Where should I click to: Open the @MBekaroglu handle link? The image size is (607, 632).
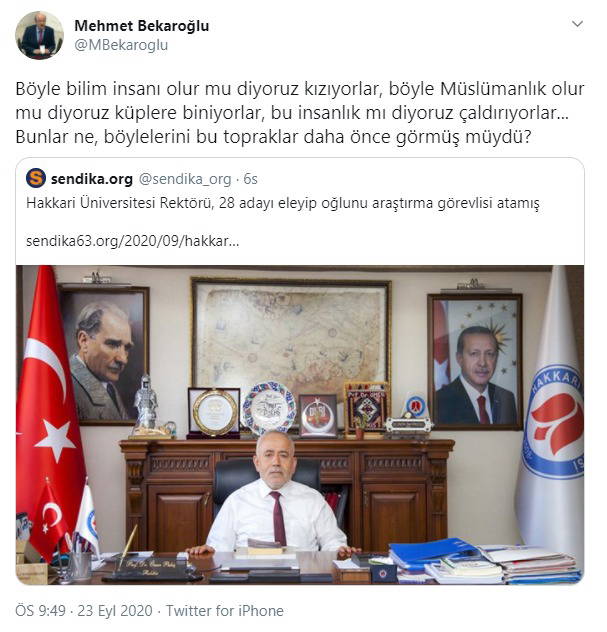coord(121,45)
